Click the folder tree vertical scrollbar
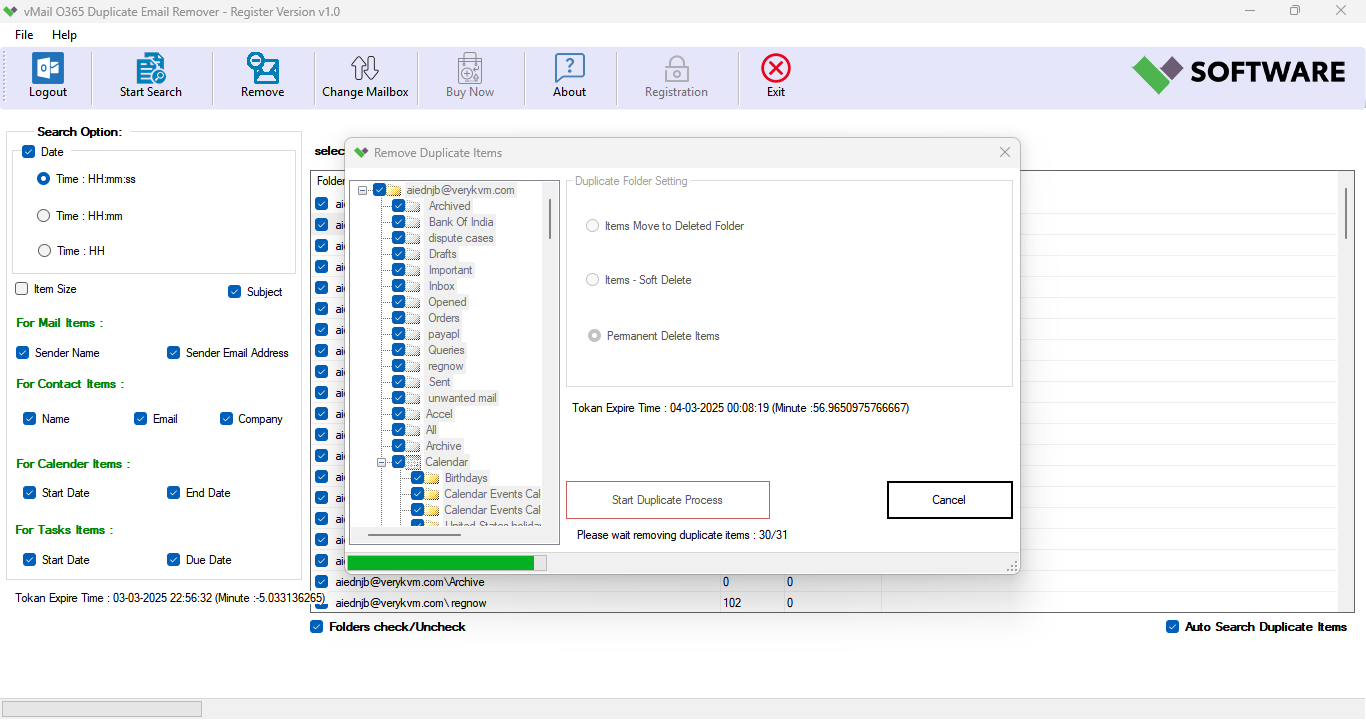Screen dimensions: 1366x720 click(550, 218)
